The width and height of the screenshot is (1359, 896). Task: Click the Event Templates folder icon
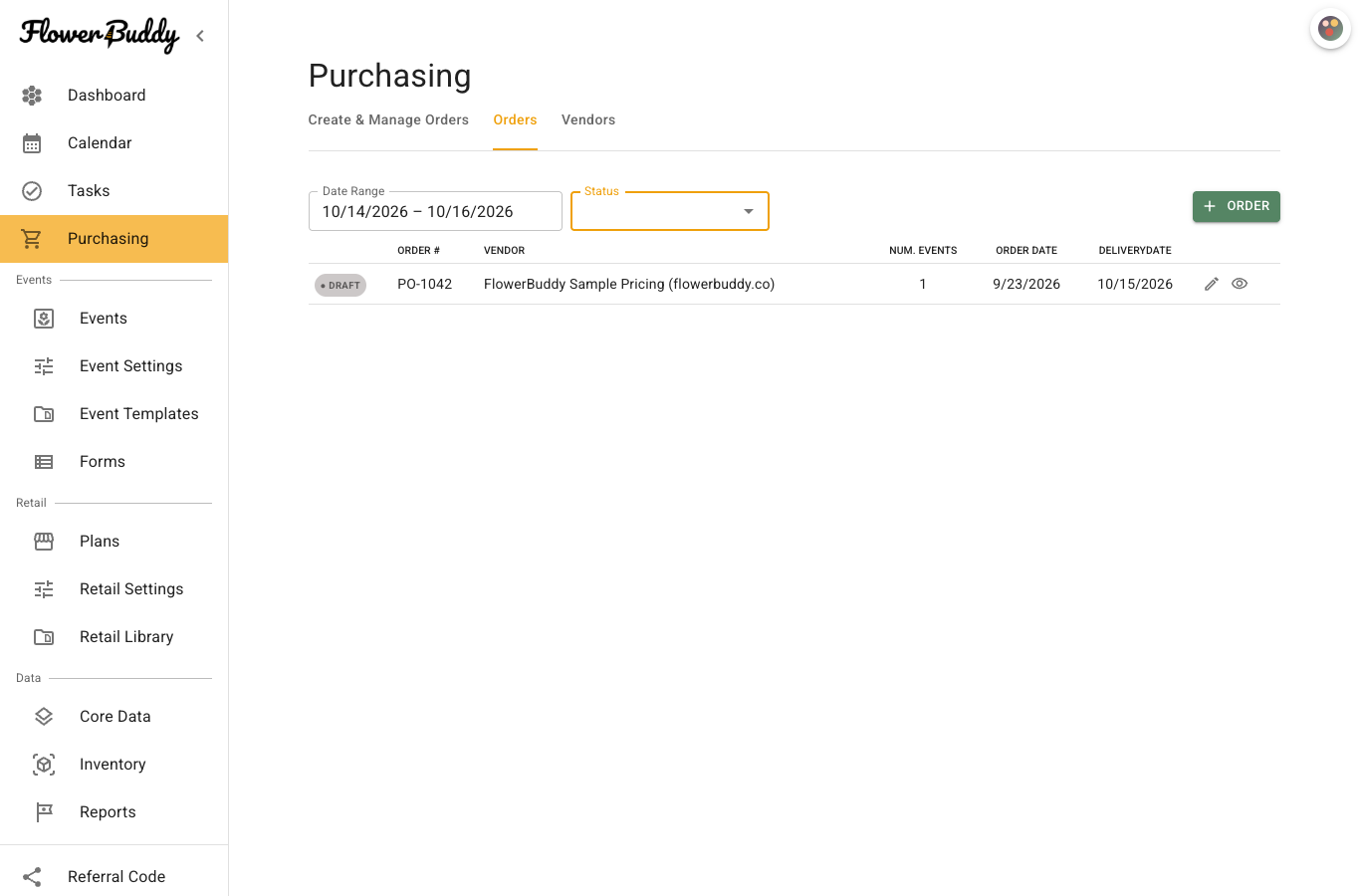[44, 414]
